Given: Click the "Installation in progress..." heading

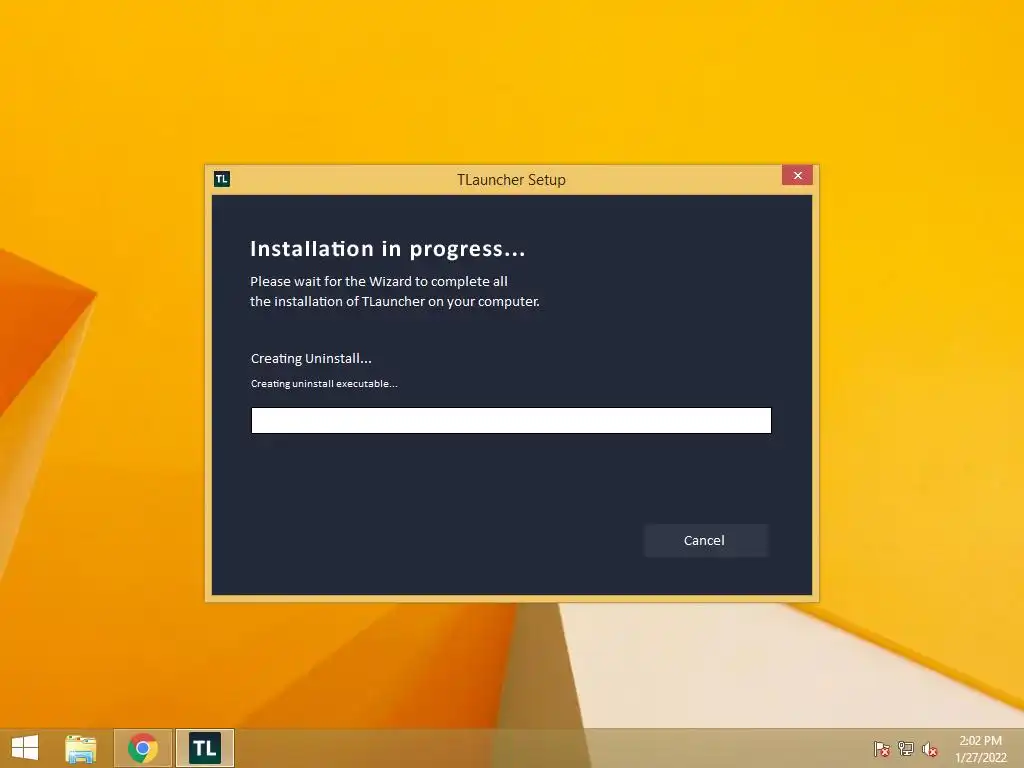Looking at the screenshot, I should pos(388,249).
